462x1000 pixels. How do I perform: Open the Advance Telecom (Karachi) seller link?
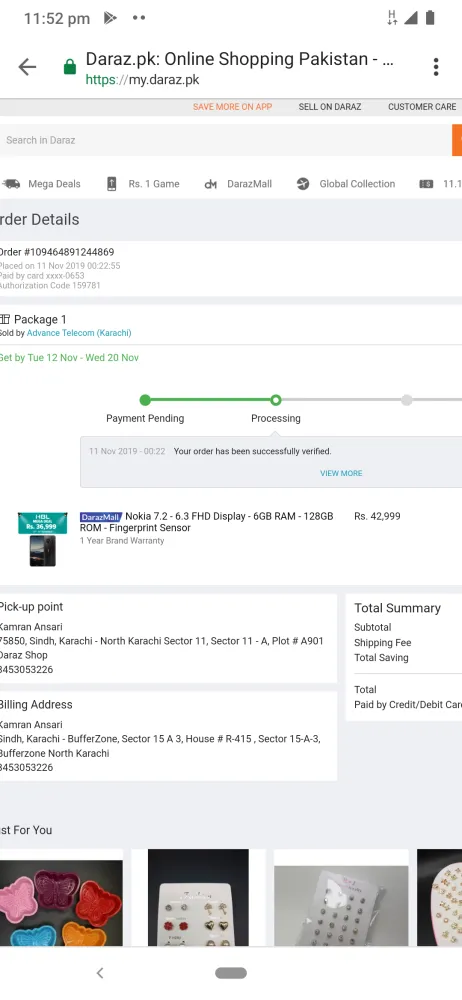pos(79,333)
